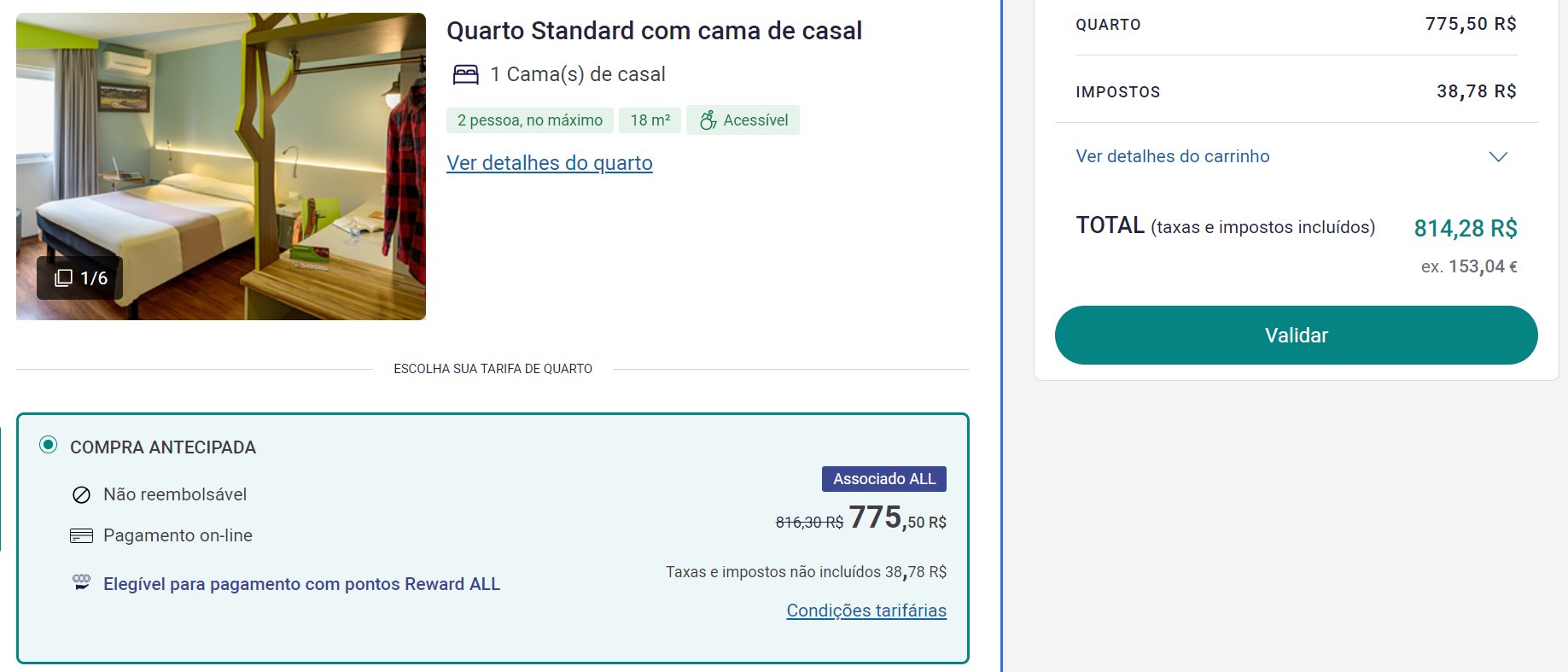Click the wheelchair accessibility icon

tap(708, 120)
